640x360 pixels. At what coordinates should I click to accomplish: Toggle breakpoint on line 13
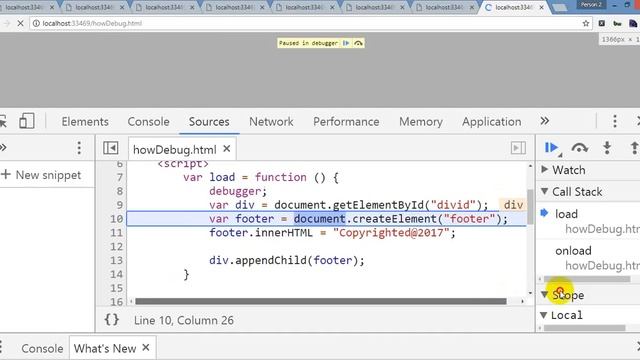click(116, 260)
